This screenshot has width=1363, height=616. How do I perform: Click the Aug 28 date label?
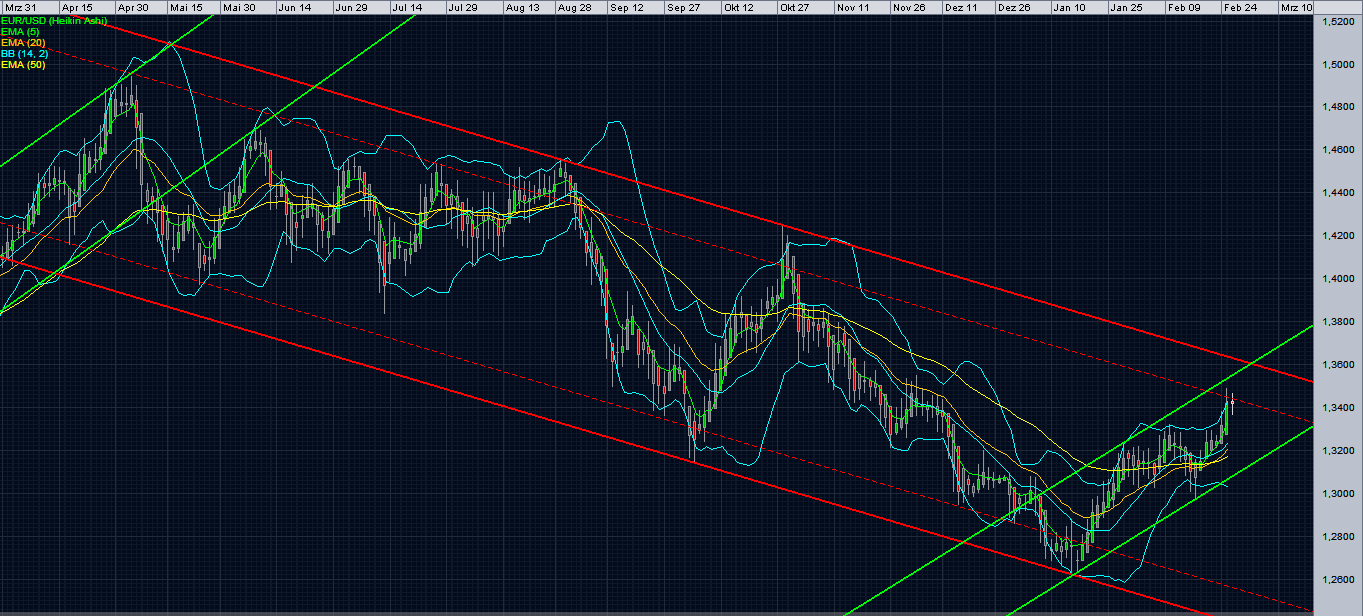[x=573, y=7]
